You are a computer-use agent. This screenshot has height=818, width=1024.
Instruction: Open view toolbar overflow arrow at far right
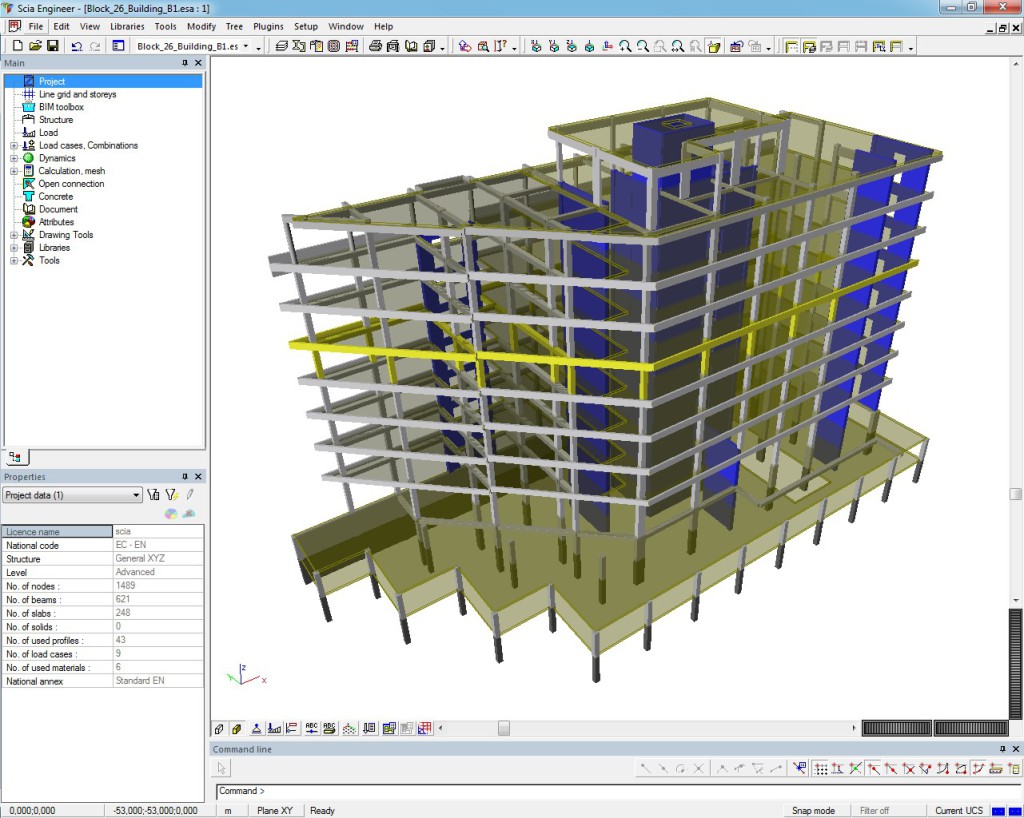click(x=911, y=48)
